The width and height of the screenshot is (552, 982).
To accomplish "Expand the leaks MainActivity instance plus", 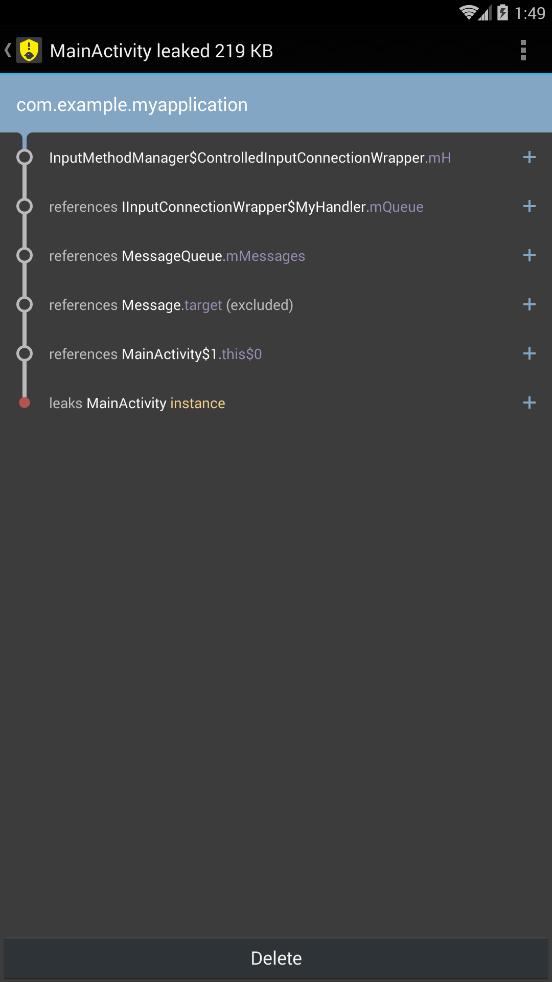I will [x=529, y=403].
